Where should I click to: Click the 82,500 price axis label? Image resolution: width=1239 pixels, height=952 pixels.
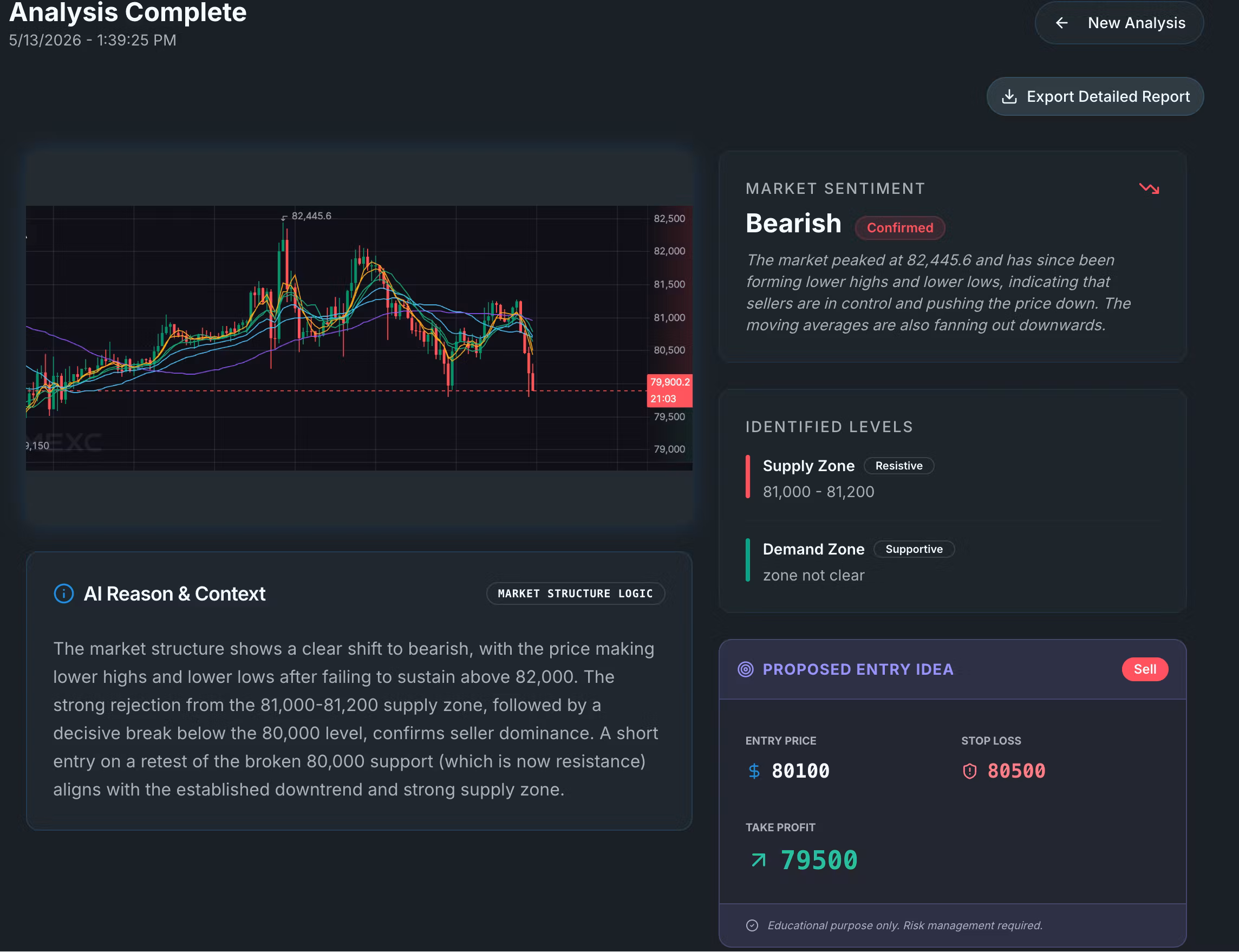pos(669,219)
